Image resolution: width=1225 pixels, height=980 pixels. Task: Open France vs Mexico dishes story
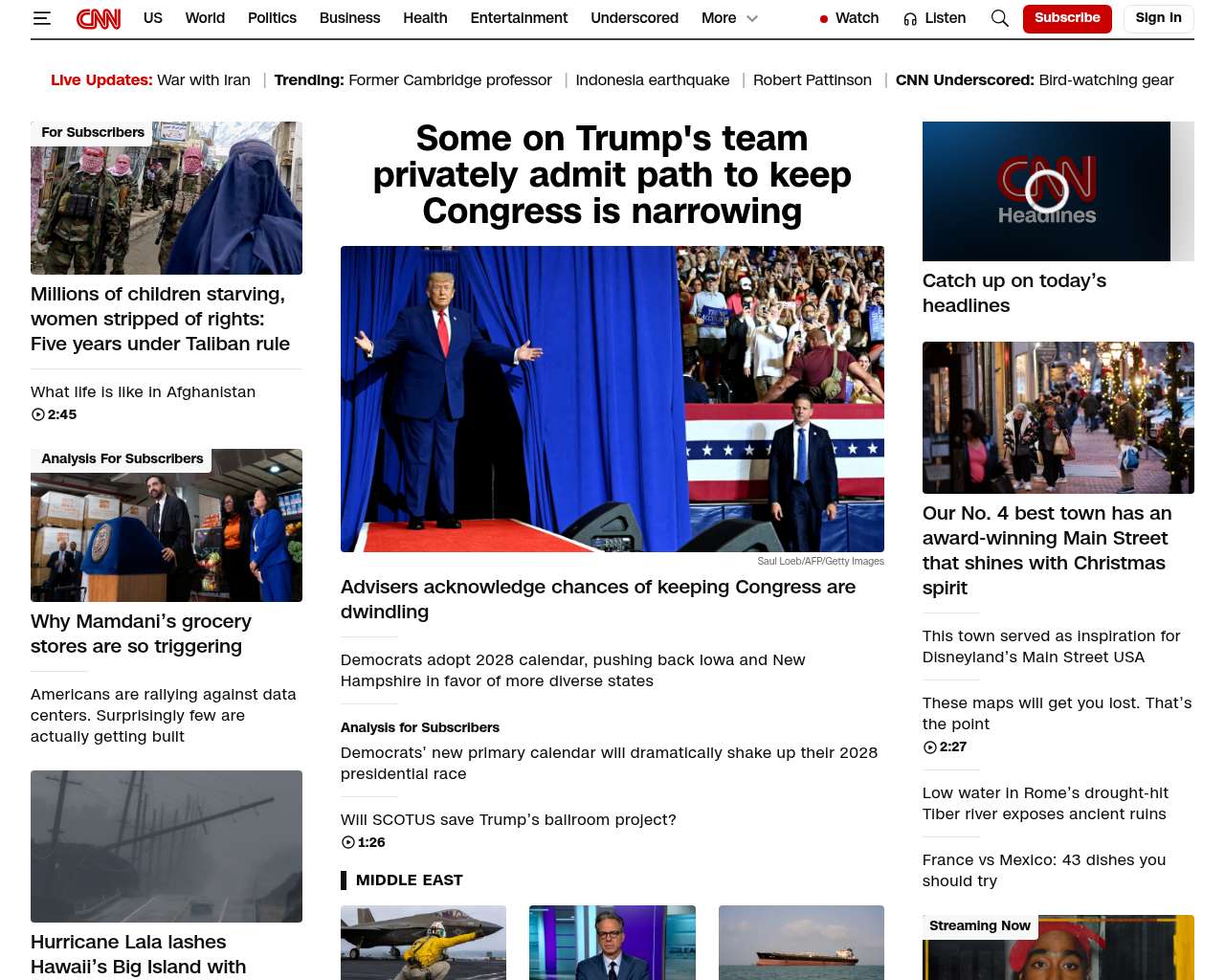[x=1044, y=870]
